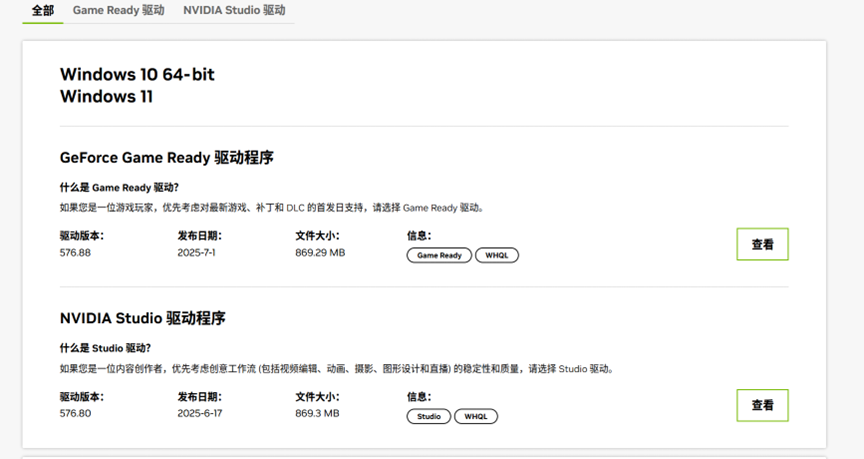864x459 pixels.
Task: Click the Game Ready info tag
Action: pyautogui.click(x=439, y=255)
